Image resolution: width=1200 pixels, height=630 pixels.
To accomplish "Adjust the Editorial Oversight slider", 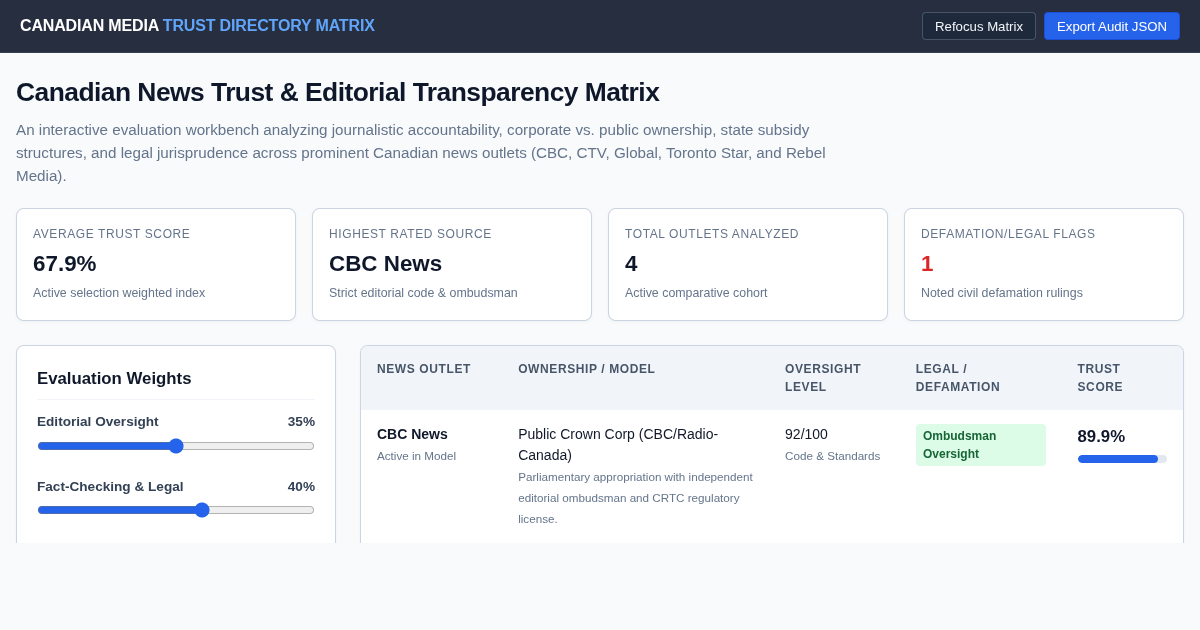I will (176, 446).
